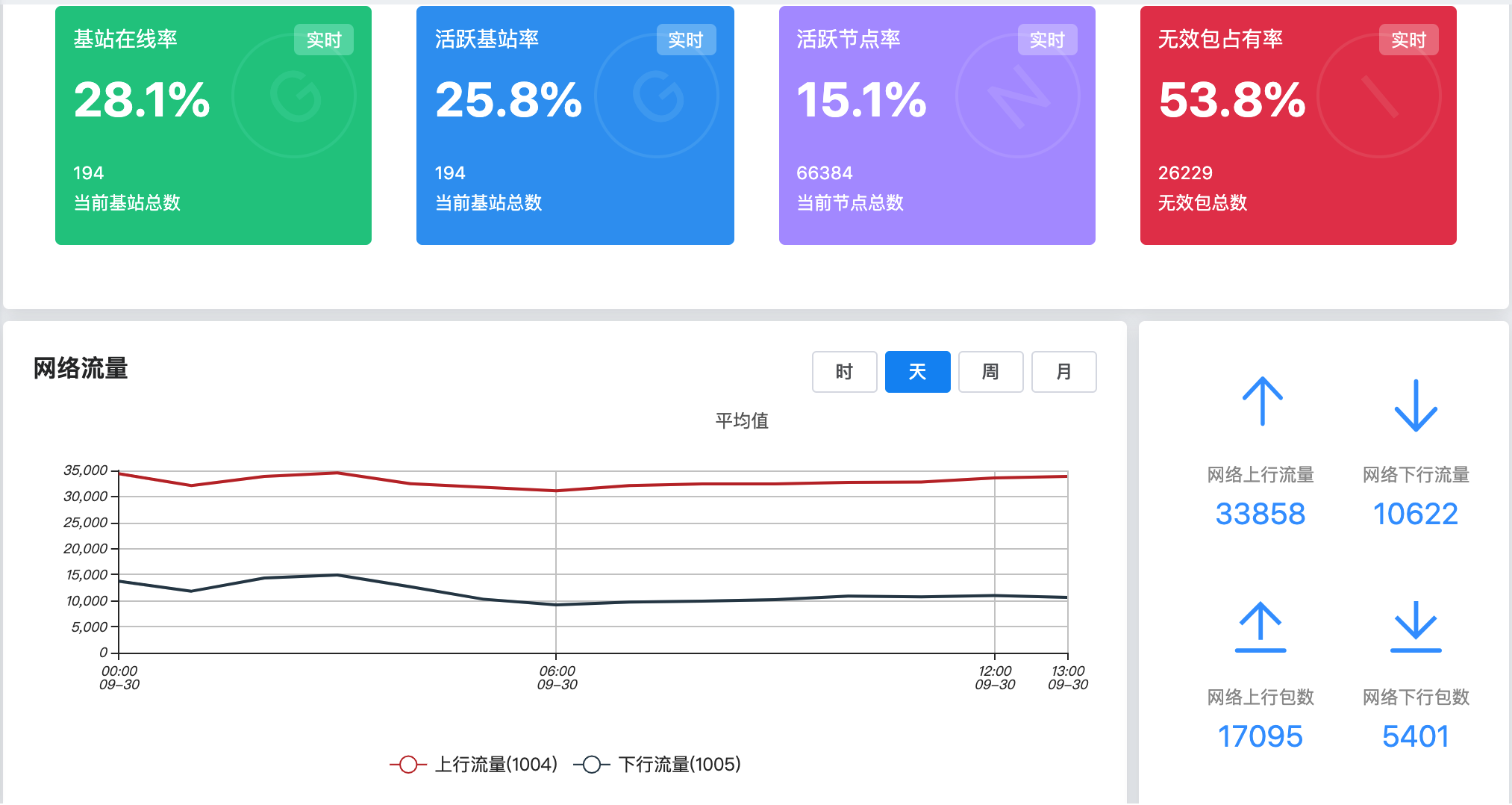
Task: Toggle 下行流量(1005) legend series
Action: (x=657, y=765)
